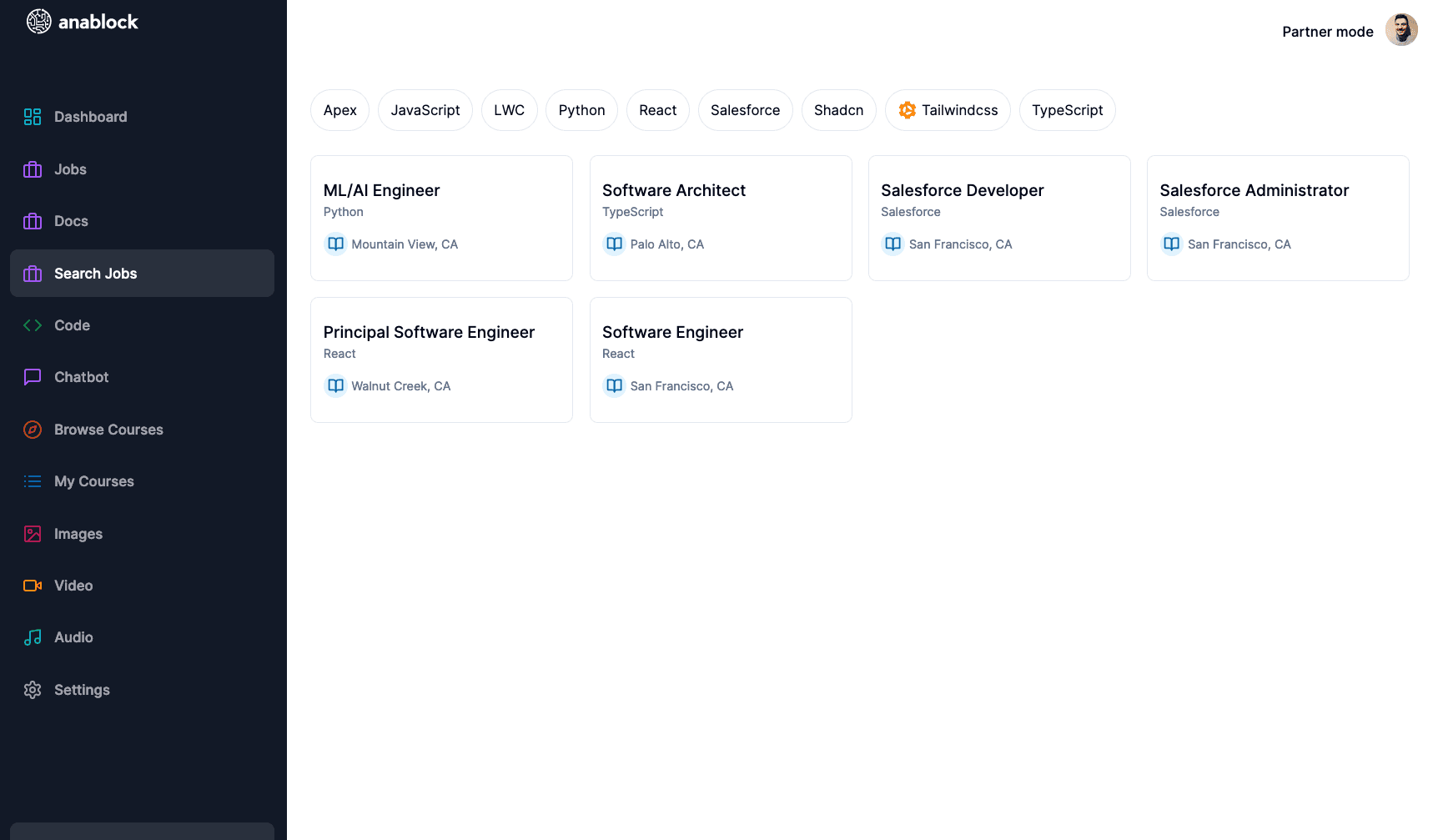
Task: Click the Code angle-brackets icon
Action: pos(33,325)
